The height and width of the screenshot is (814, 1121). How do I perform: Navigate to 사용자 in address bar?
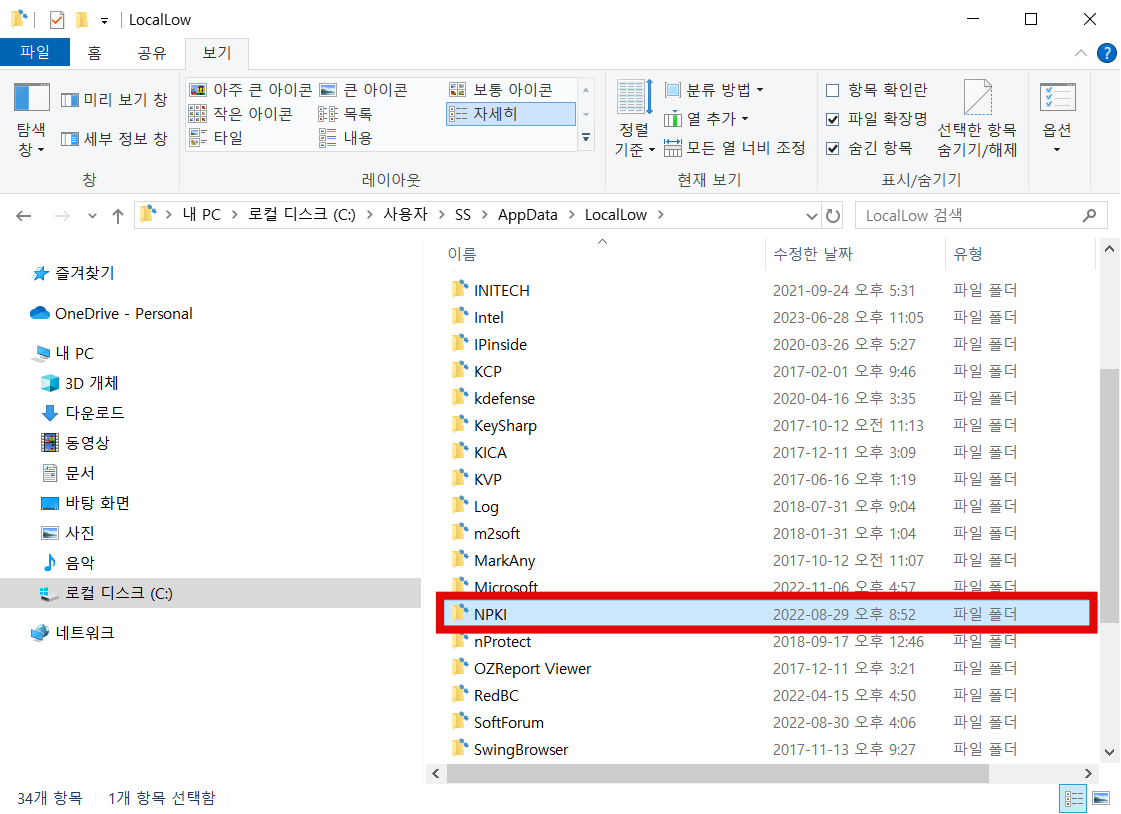(405, 215)
